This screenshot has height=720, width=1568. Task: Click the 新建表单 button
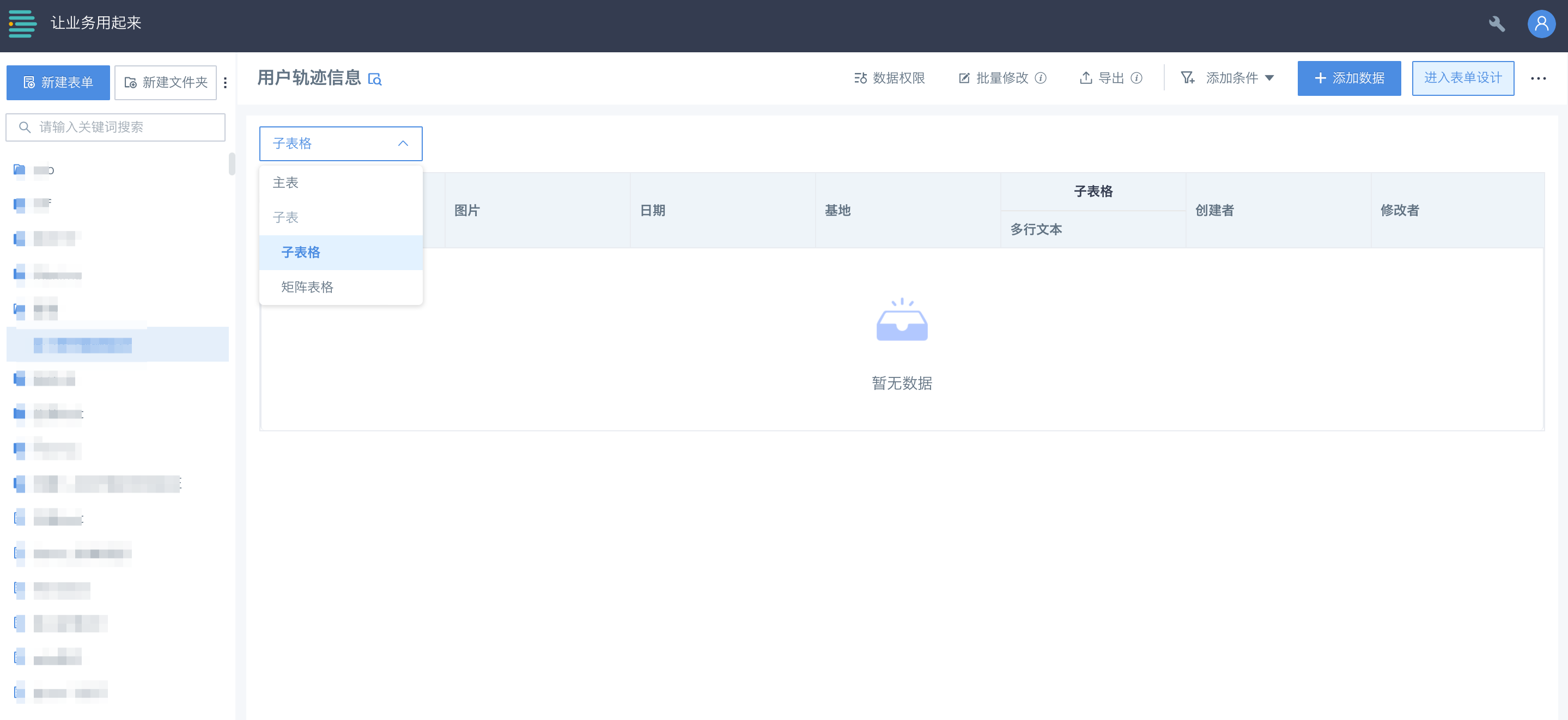(x=58, y=83)
